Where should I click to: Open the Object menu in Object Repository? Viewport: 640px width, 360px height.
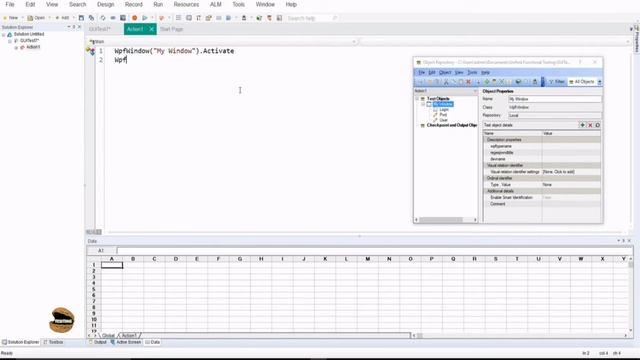(x=445, y=72)
